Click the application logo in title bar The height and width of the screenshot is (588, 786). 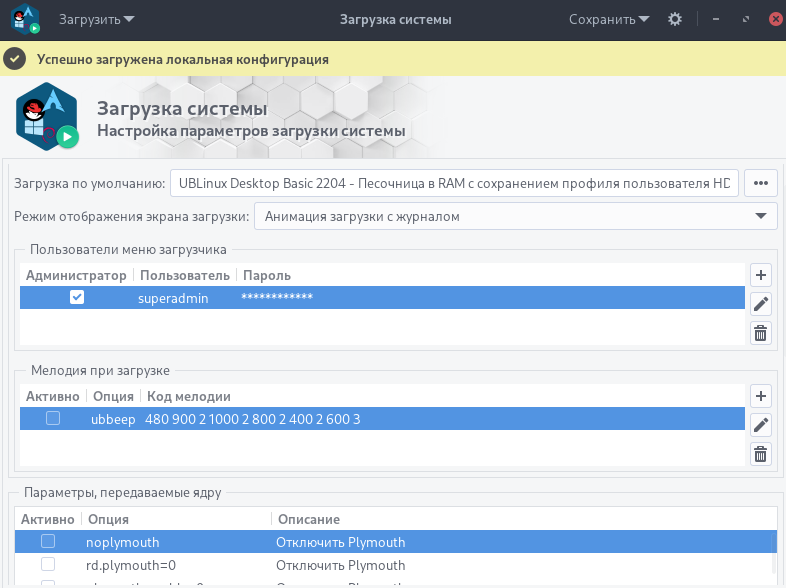[25, 20]
